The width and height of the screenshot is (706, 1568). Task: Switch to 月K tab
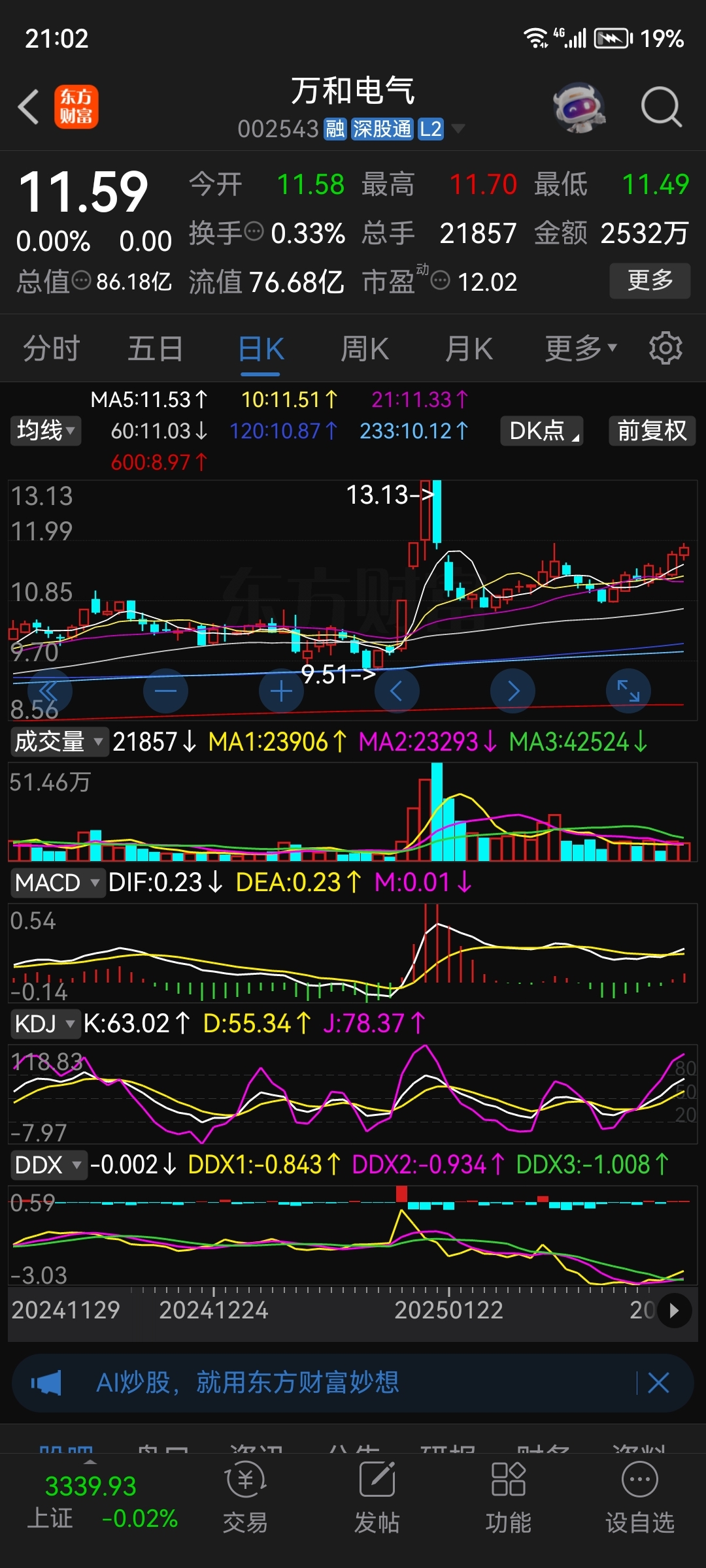[x=469, y=348]
